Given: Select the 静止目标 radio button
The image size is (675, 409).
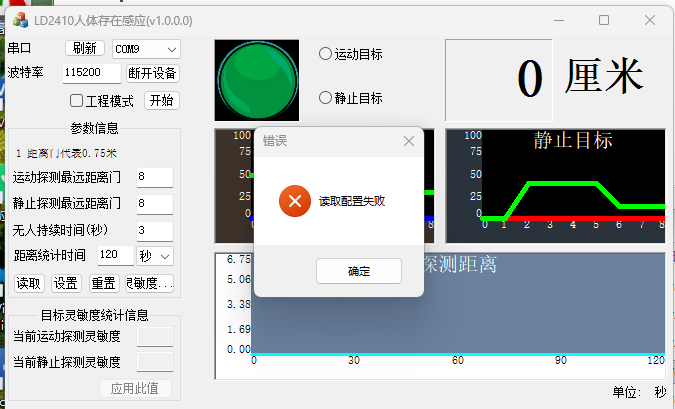Looking at the screenshot, I should pos(325,98).
